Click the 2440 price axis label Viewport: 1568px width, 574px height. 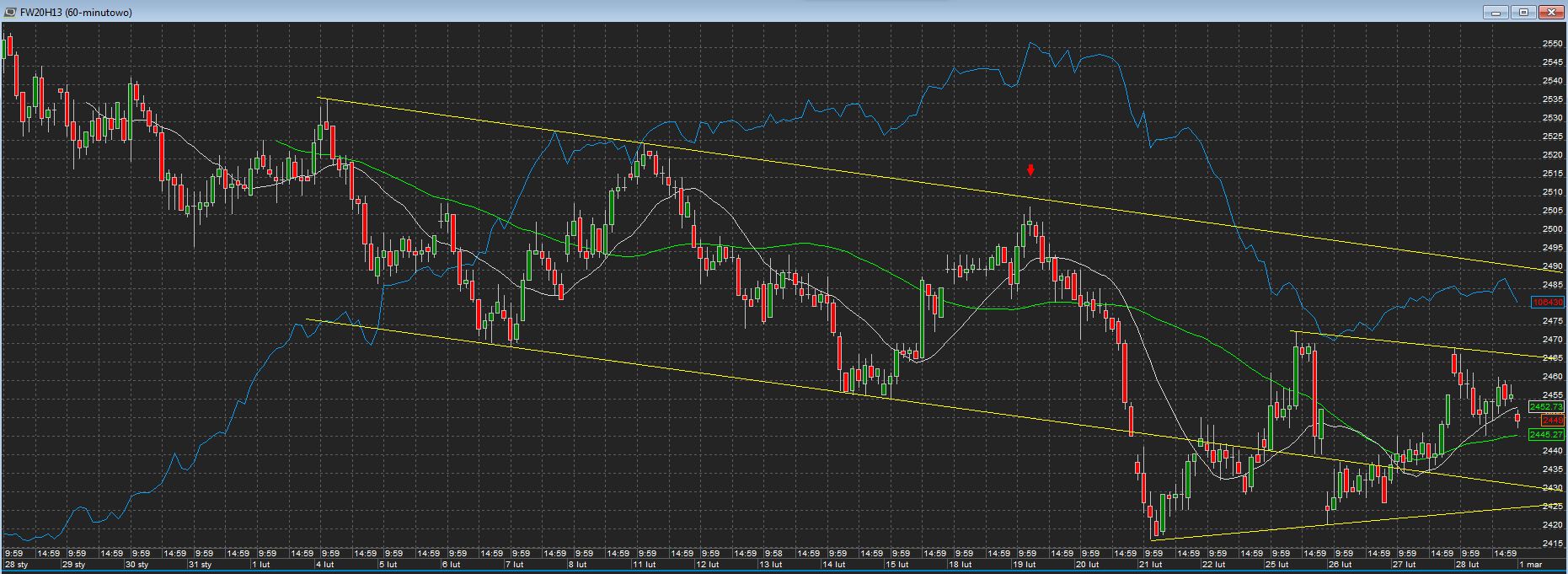point(1551,451)
